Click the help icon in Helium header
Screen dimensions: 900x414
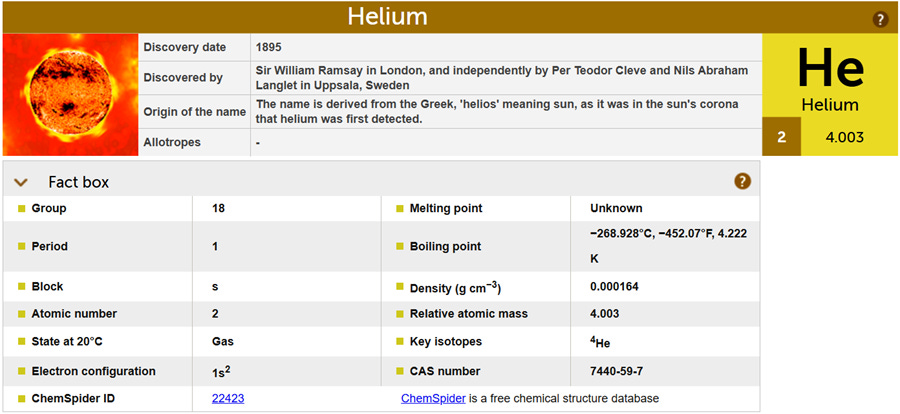[x=880, y=20]
